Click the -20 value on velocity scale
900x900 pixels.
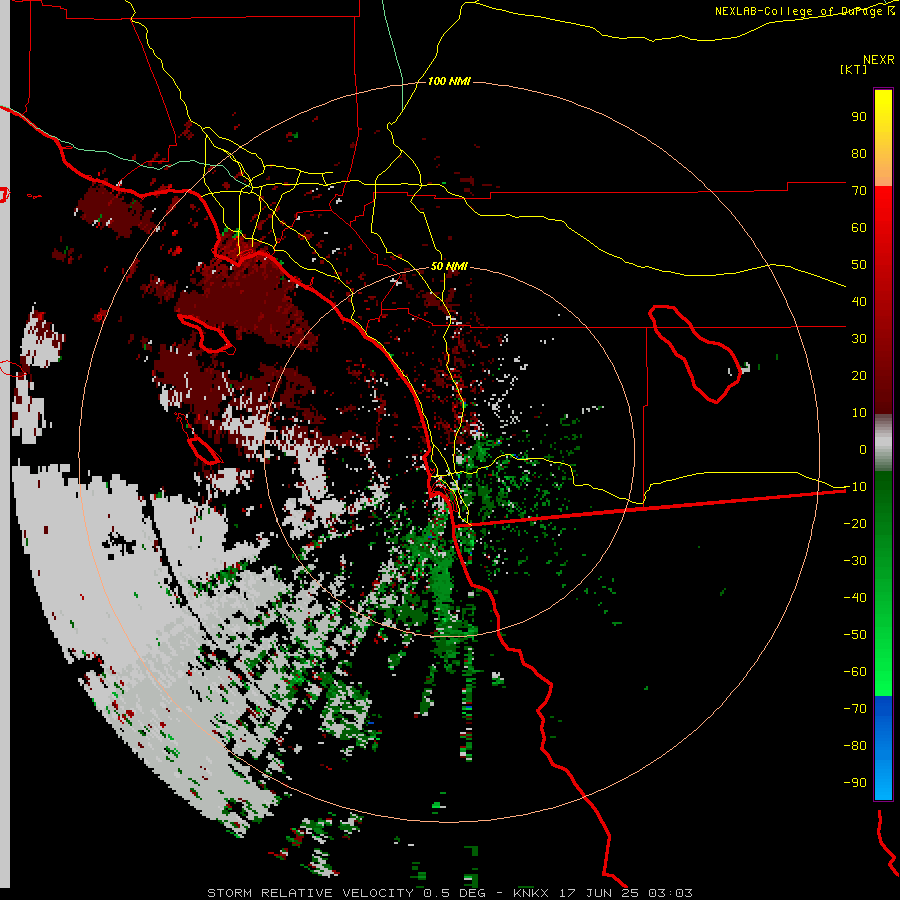pos(855,524)
